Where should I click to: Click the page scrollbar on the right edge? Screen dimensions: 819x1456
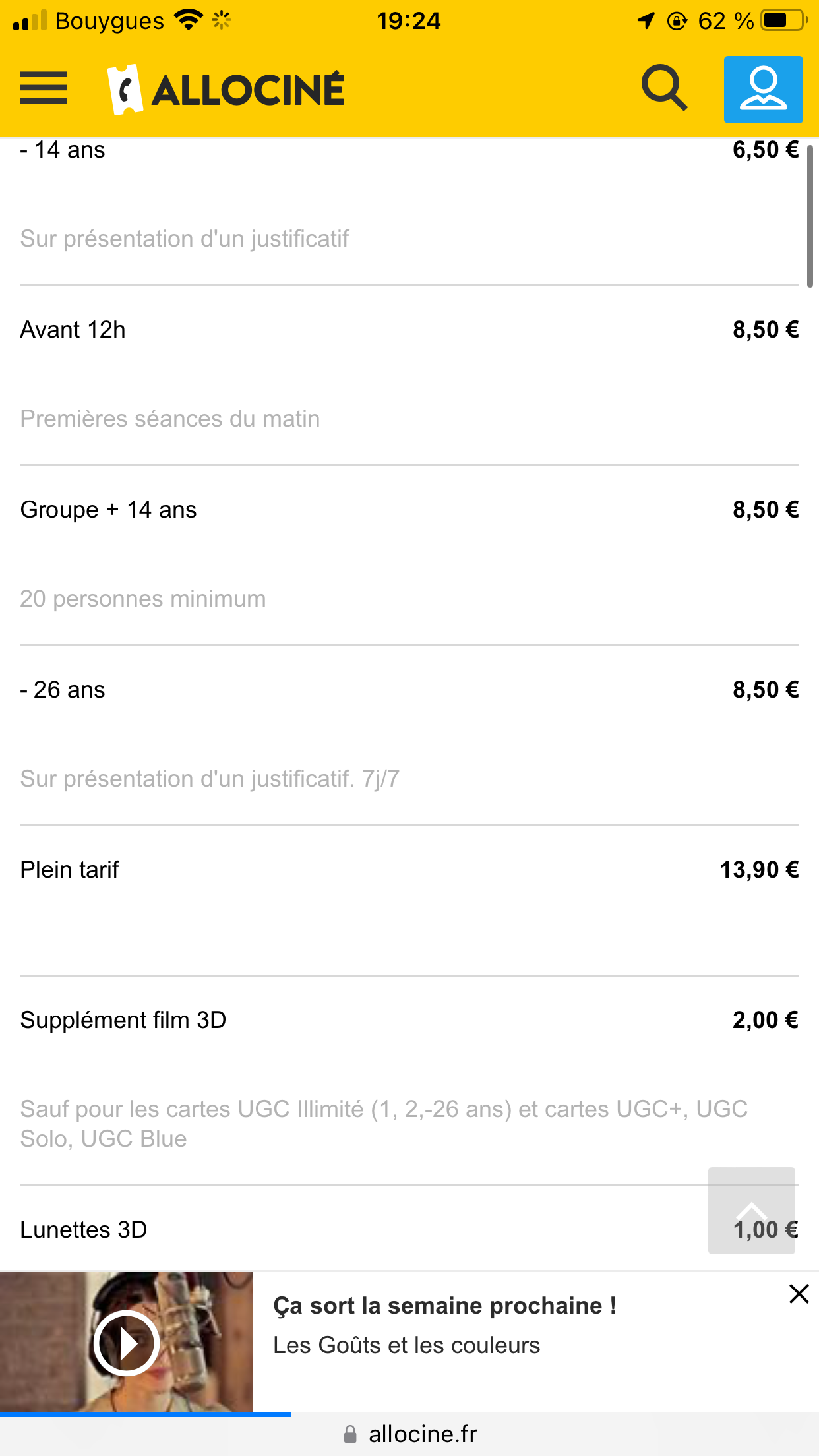pos(810,216)
